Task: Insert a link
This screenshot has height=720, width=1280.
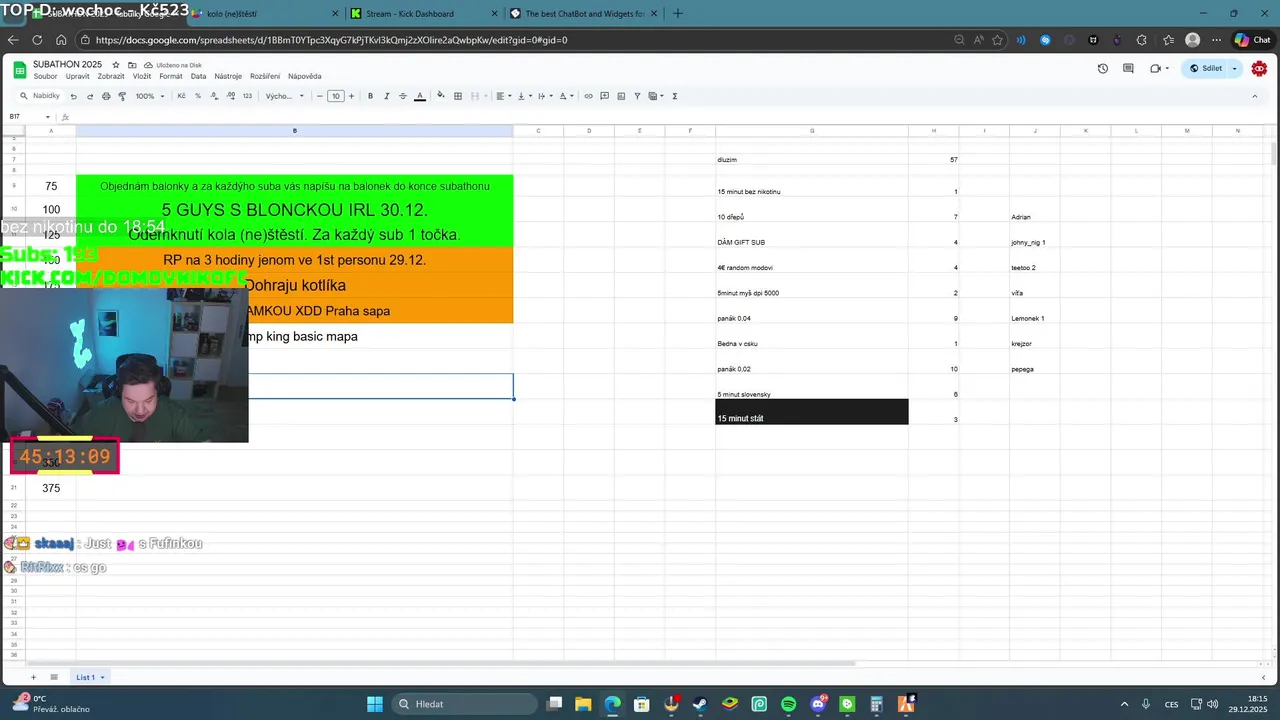Action: click(588, 96)
